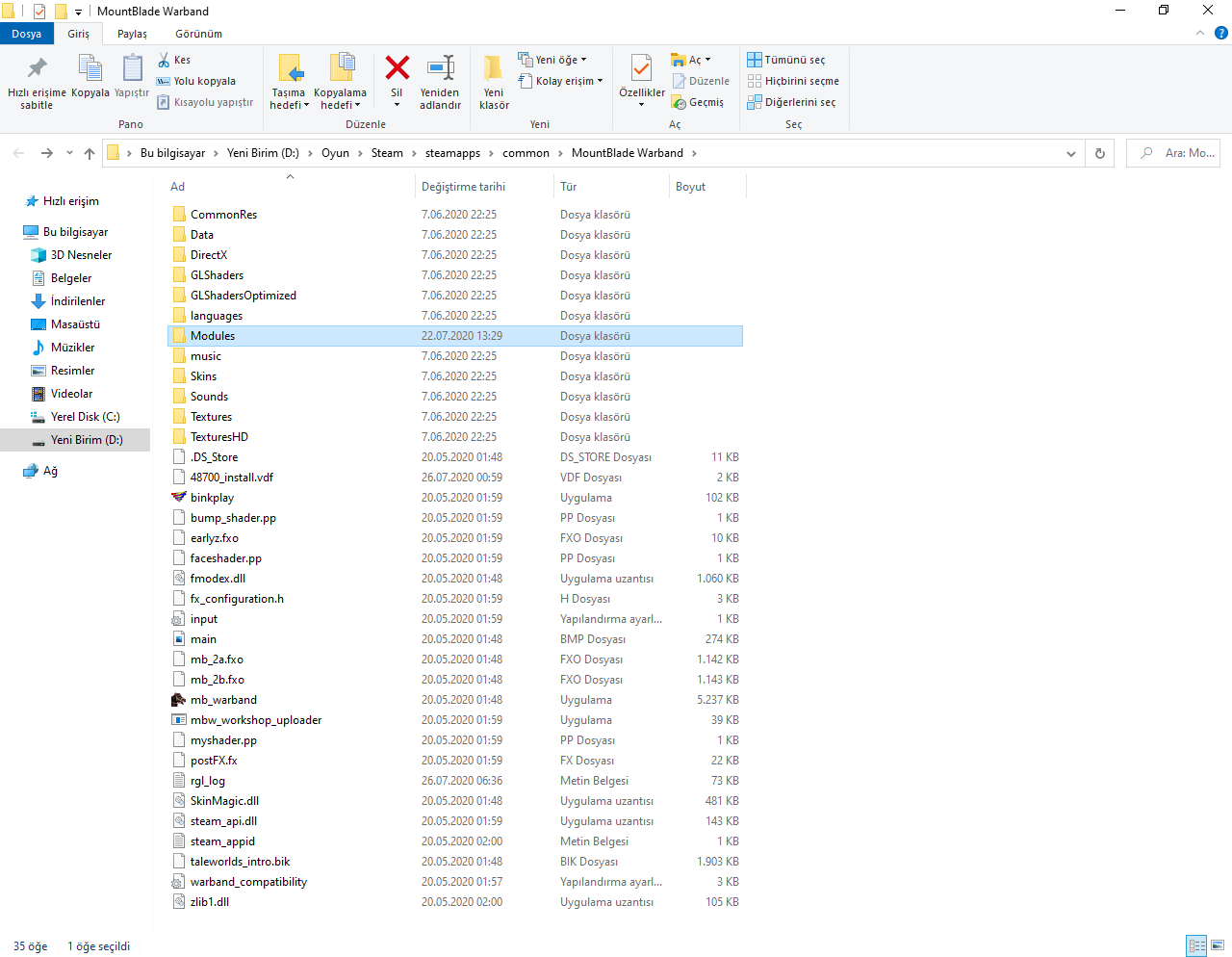Open Ağ network in the sidebar
This screenshot has height=957, width=1232.
pyautogui.click(x=50, y=471)
